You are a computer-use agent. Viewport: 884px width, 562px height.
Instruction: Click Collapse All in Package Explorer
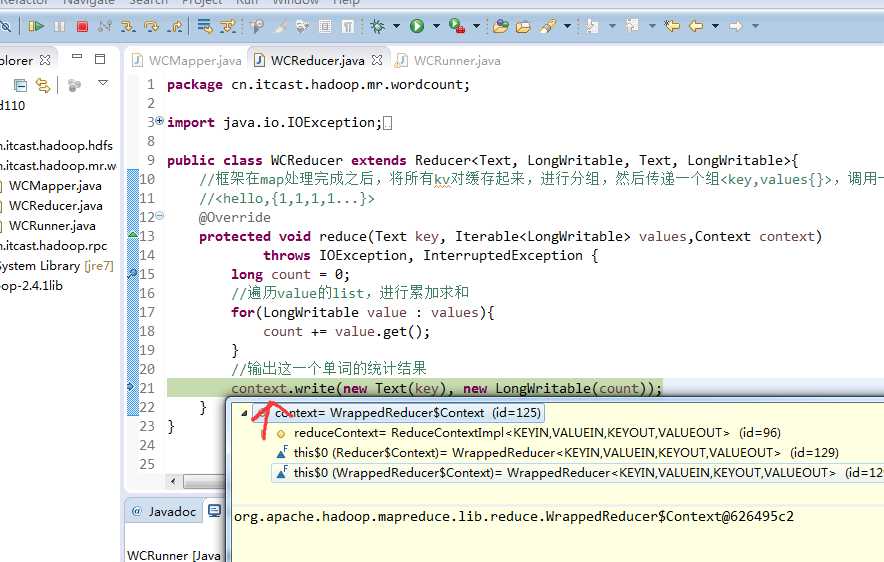point(20,85)
